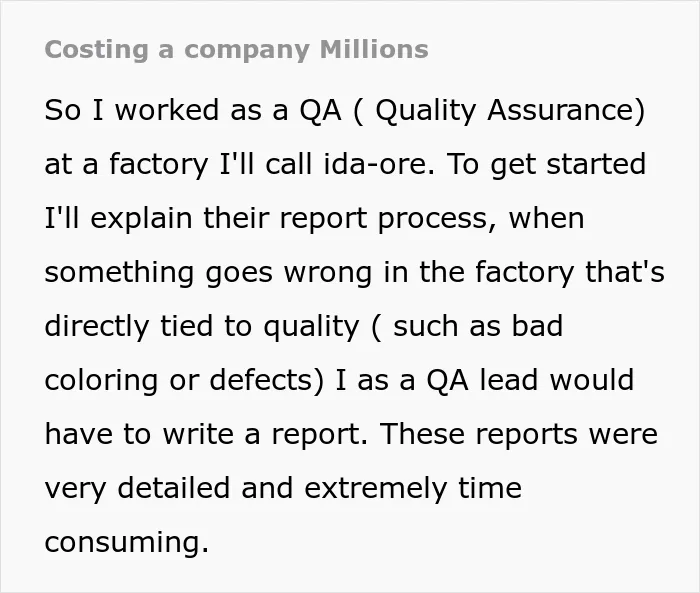The image size is (700, 593).
Task: Click the final word 'consuming.'
Action: (126, 542)
